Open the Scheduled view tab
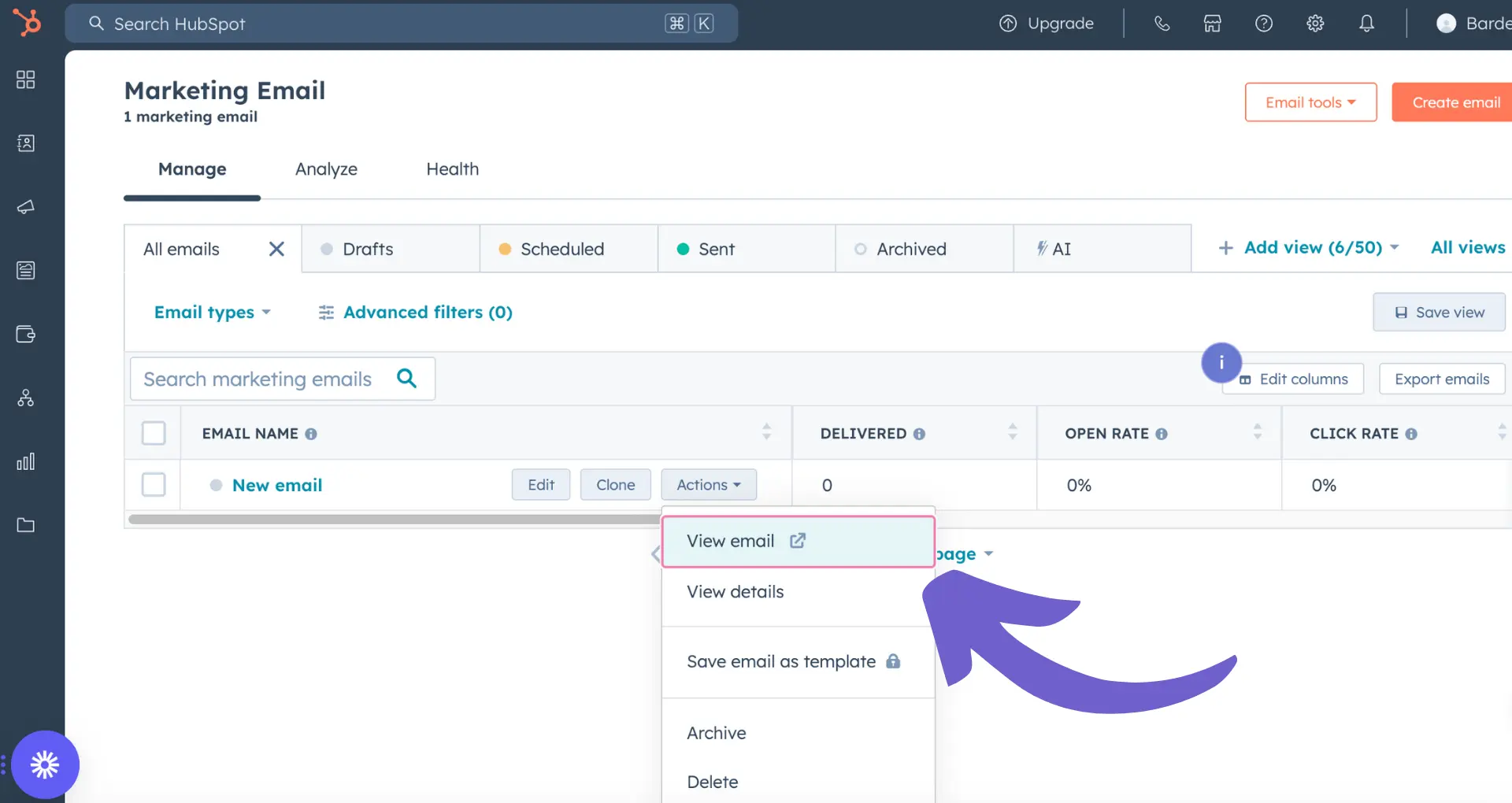1512x803 pixels. click(x=569, y=249)
